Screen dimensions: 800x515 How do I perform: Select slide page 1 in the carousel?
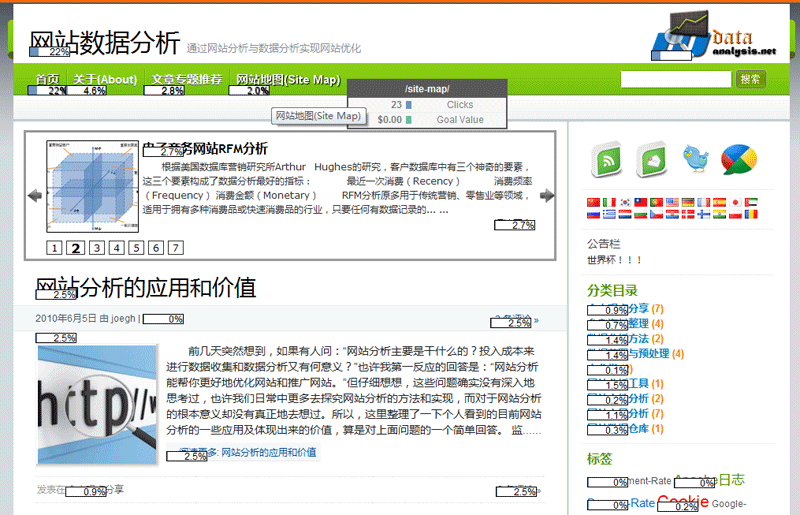[55, 248]
